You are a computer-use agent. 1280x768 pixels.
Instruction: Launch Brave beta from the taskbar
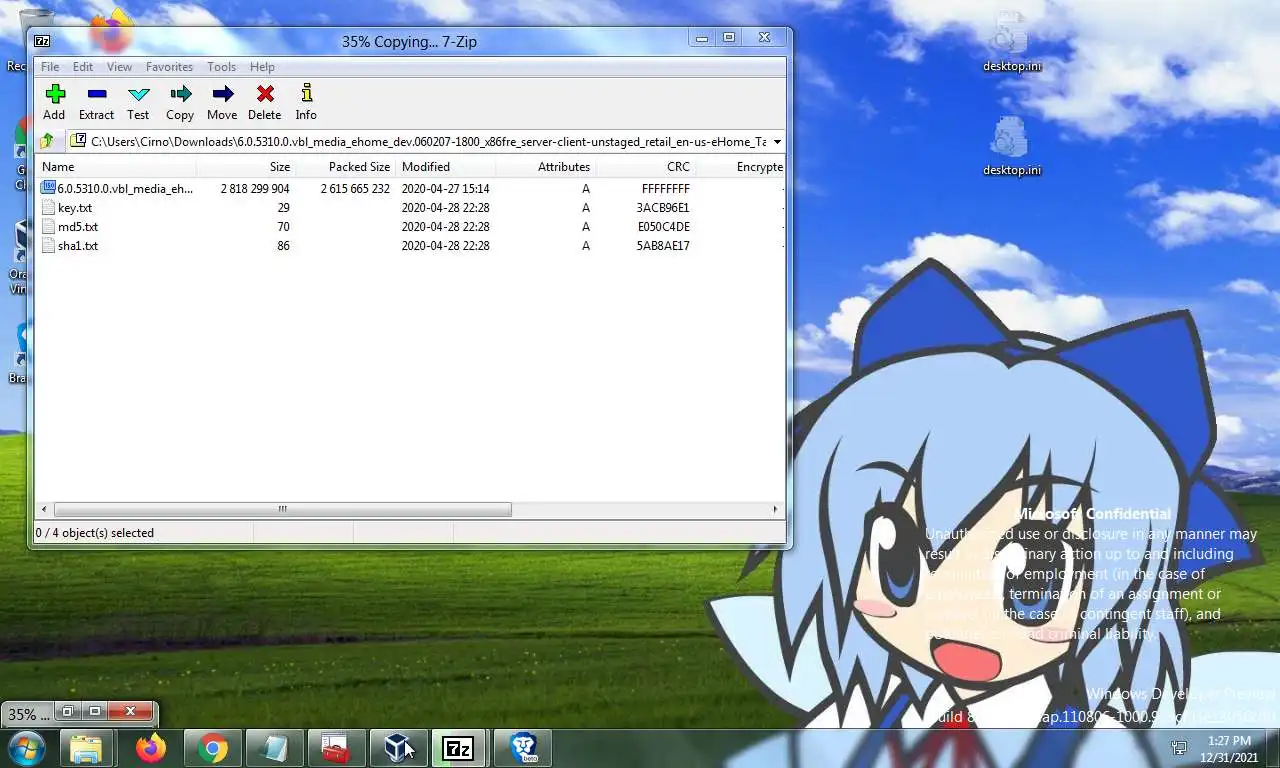click(523, 748)
